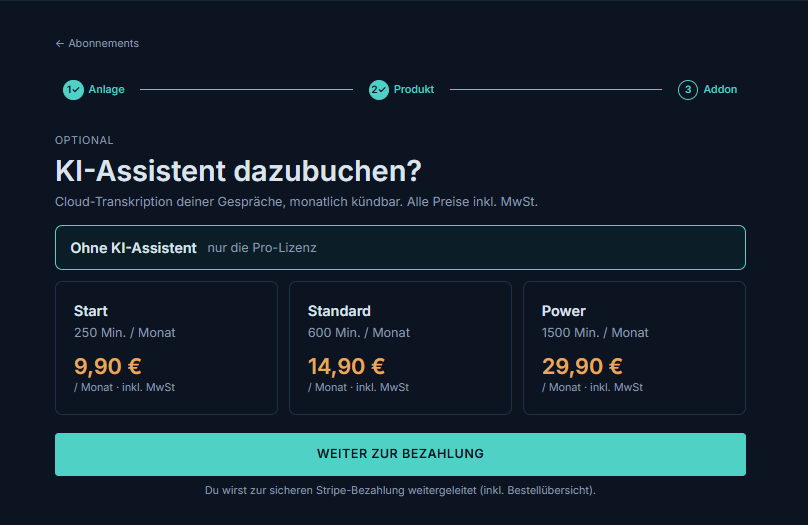Select the Addon step label

point(720,90)
